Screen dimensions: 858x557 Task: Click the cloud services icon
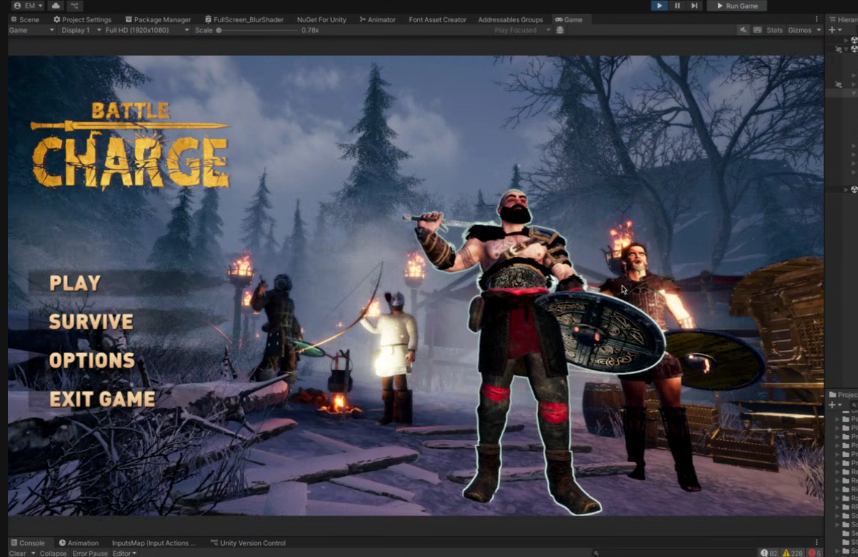click(56, 5)
